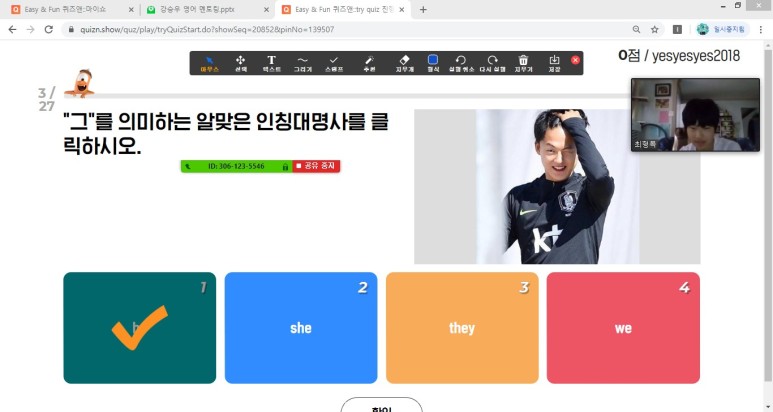Choose the select/move annotation tool
Screen dimensions: 773x412
(x=241, y=64)
